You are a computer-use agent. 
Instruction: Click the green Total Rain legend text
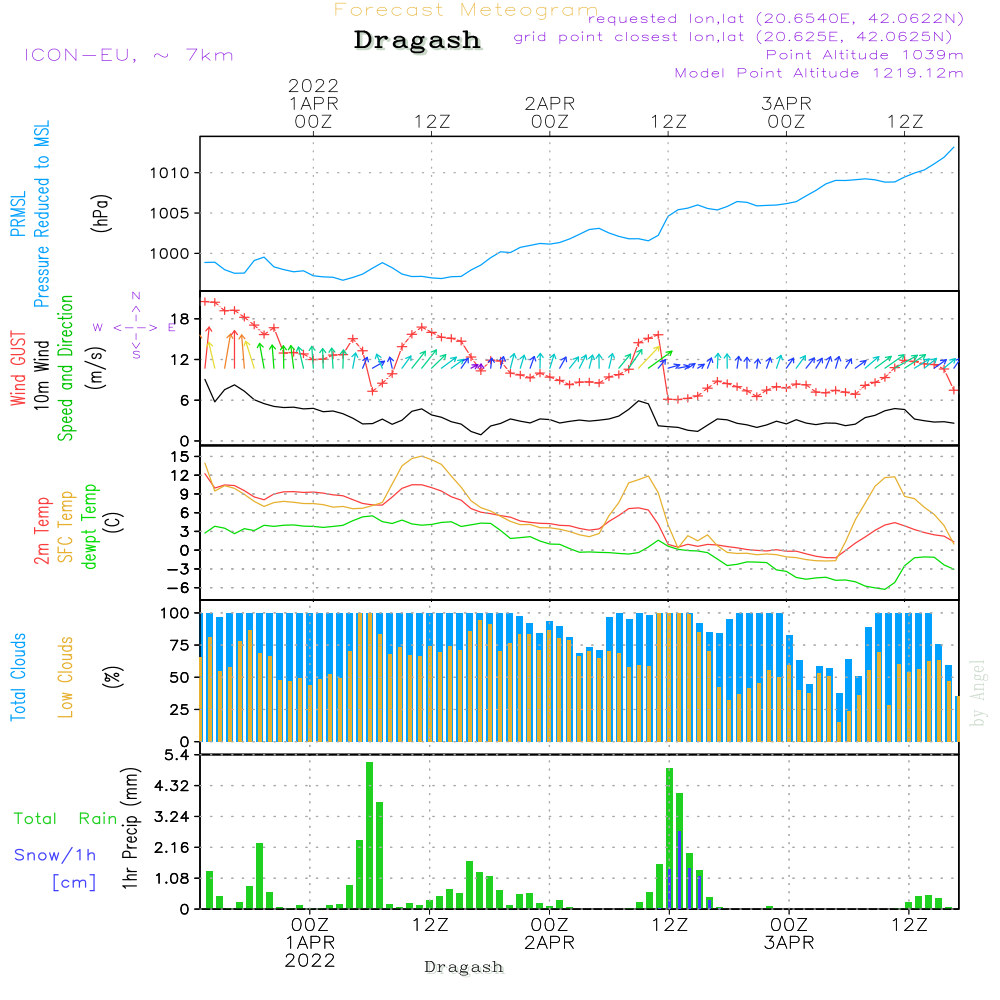[65, 819]
